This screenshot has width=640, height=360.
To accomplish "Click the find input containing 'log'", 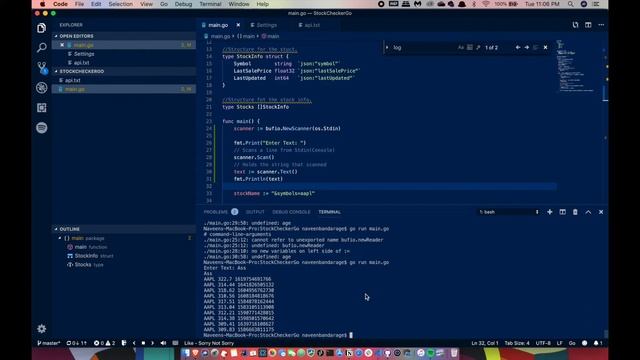I will [423, 47].
